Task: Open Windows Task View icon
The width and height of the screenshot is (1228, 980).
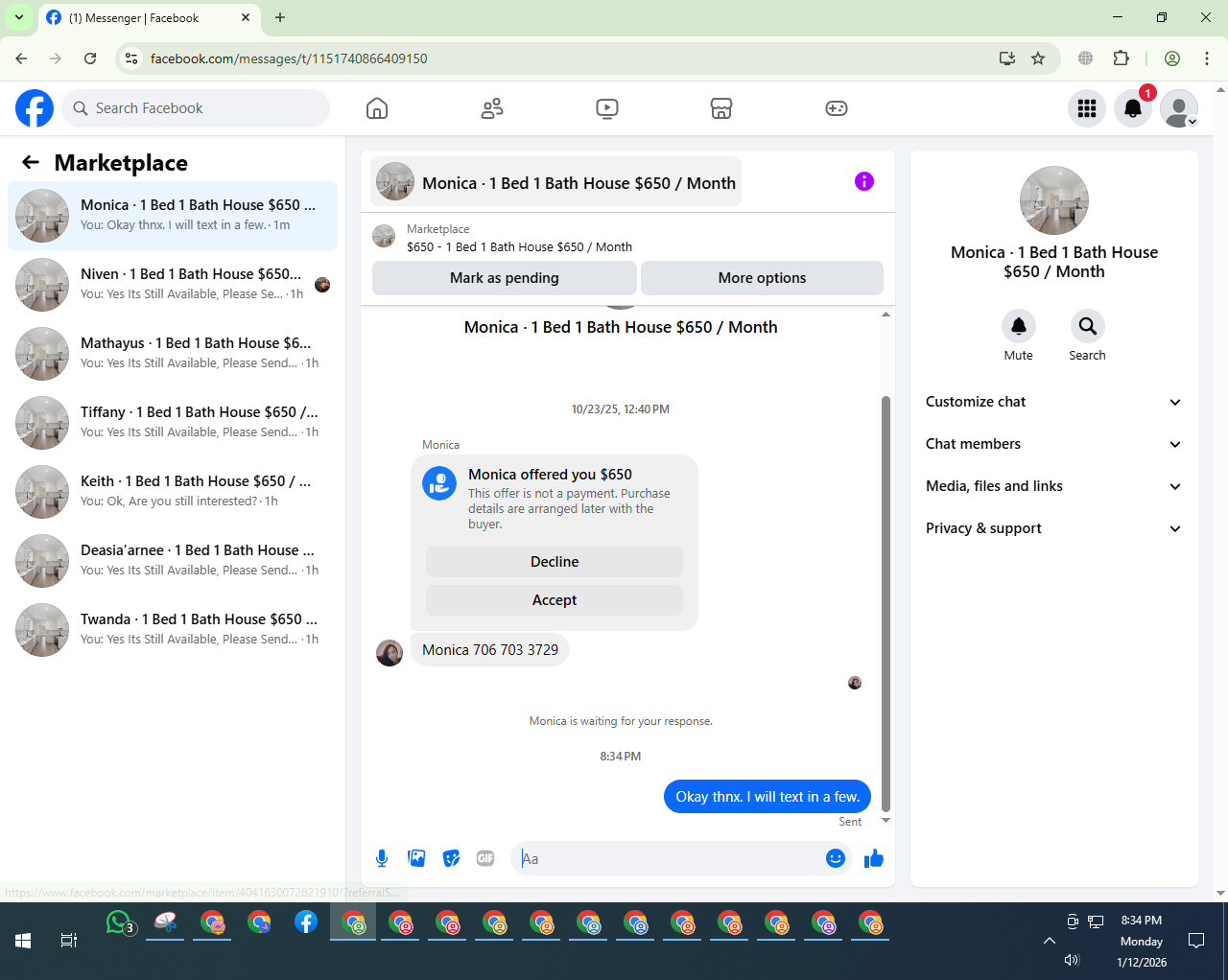Action: pos(69,941)
